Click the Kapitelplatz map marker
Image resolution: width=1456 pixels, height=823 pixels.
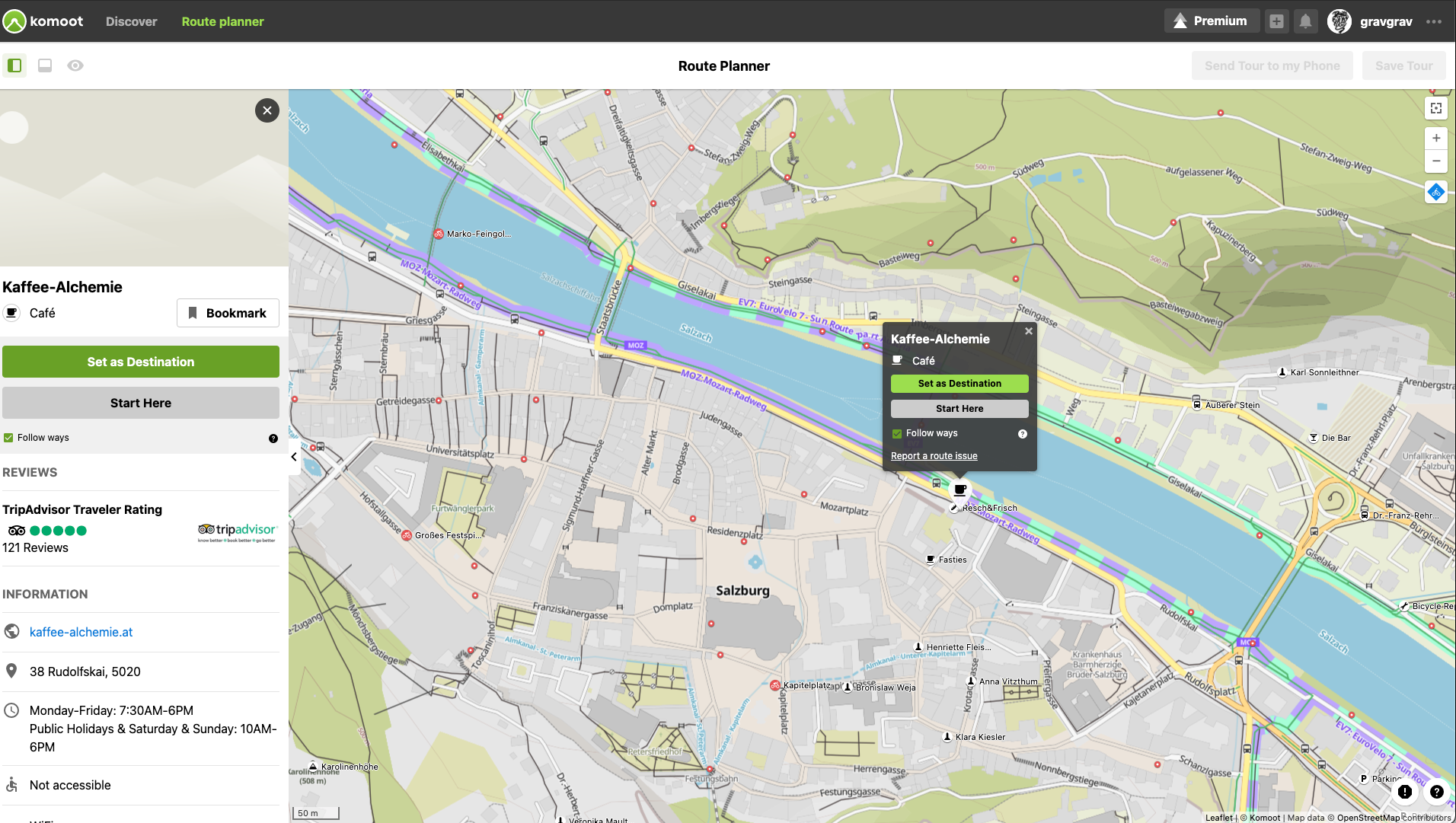pyautogui.click(x=775, y=685)
